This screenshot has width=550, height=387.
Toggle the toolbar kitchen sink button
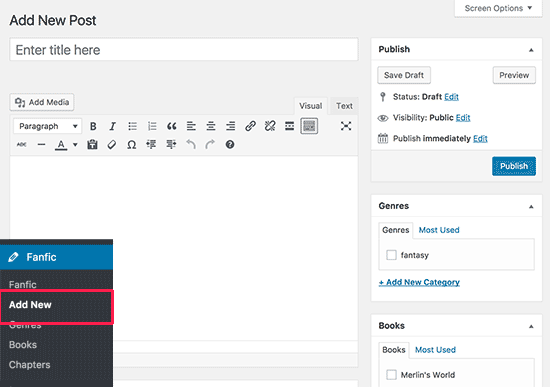[x=309, y=126]
